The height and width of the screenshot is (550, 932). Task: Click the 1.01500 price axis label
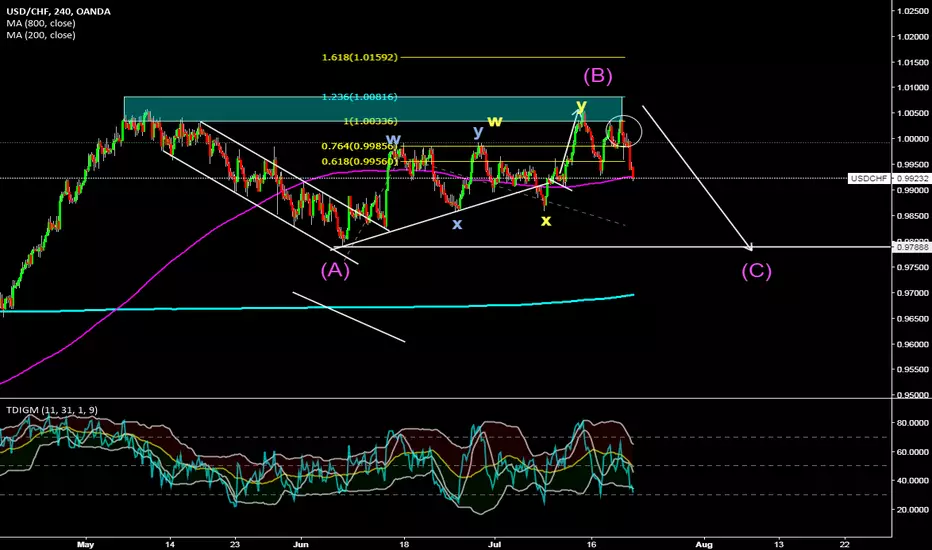912,62
